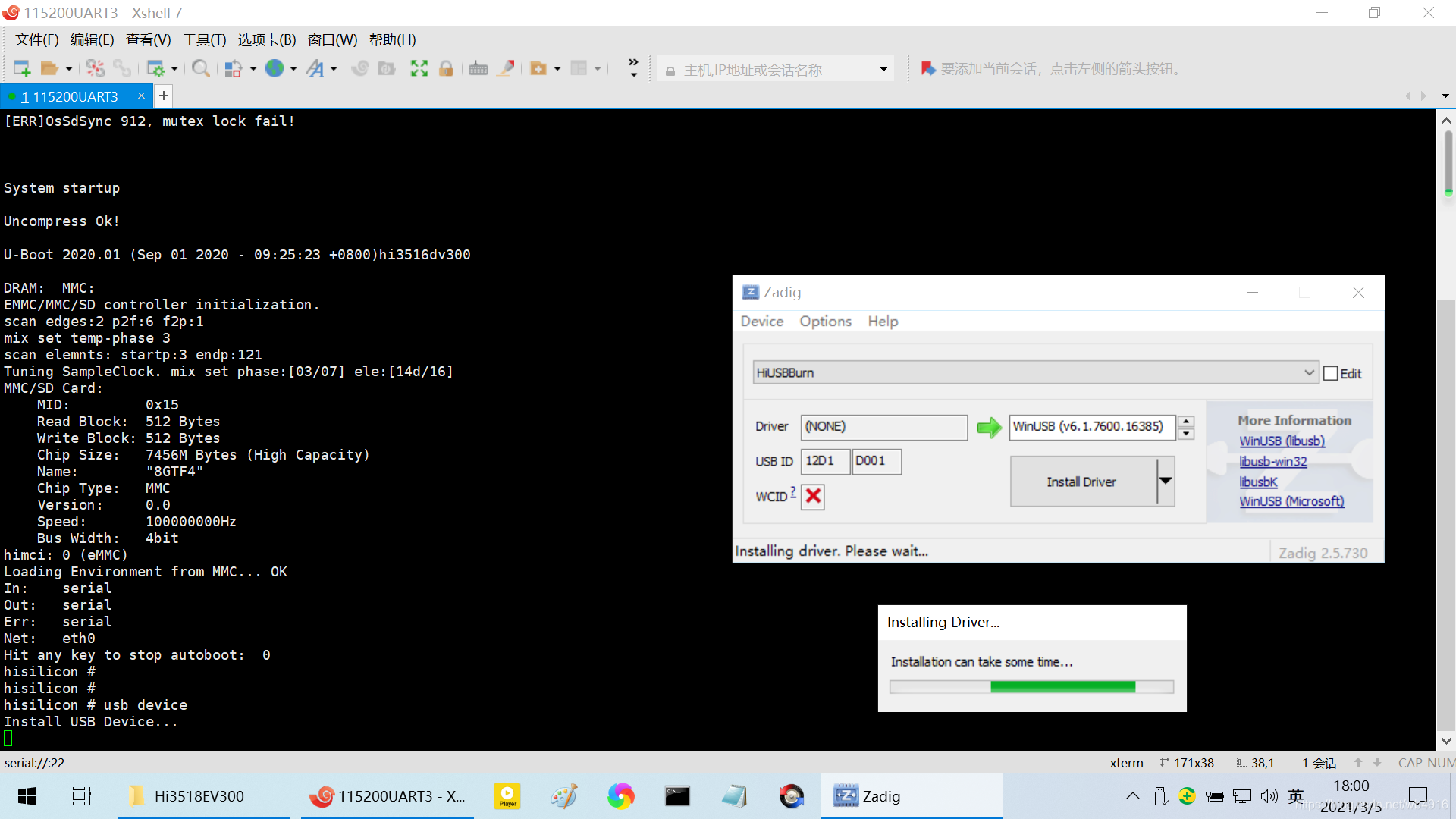Image resolution: width=1456 pixels, height=819 pixels.
Task: Click the driver installation progress bar
Action: coord(1031,687)
